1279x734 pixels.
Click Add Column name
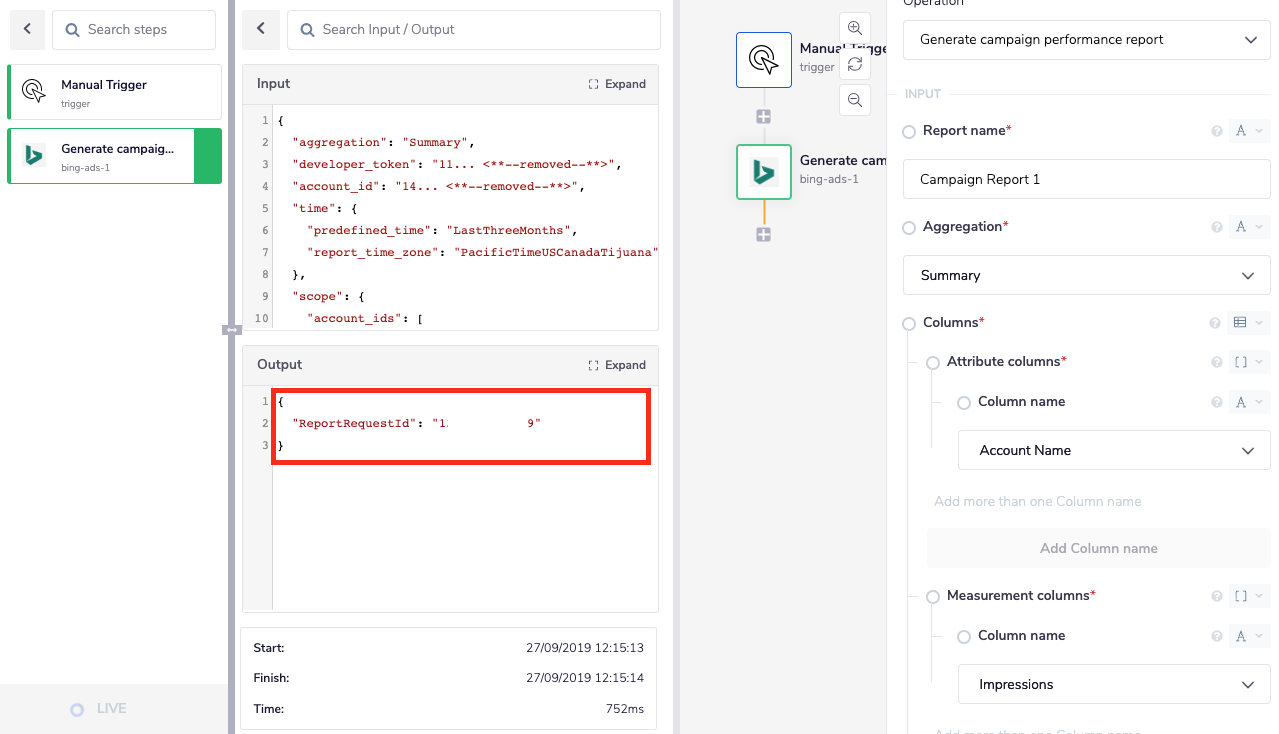click(x=1098, y=548)
